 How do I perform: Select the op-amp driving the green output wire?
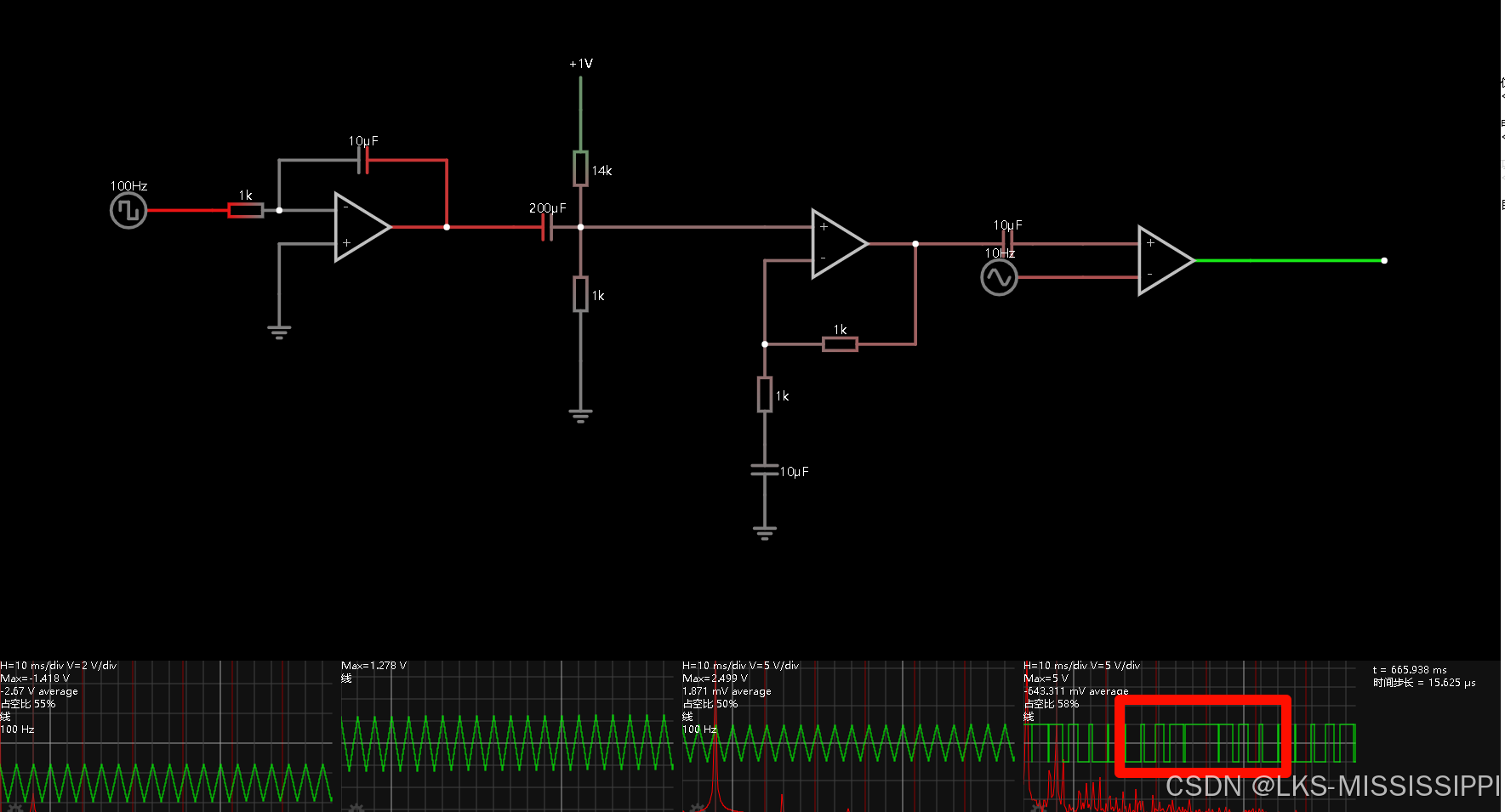pos(1164,260)
